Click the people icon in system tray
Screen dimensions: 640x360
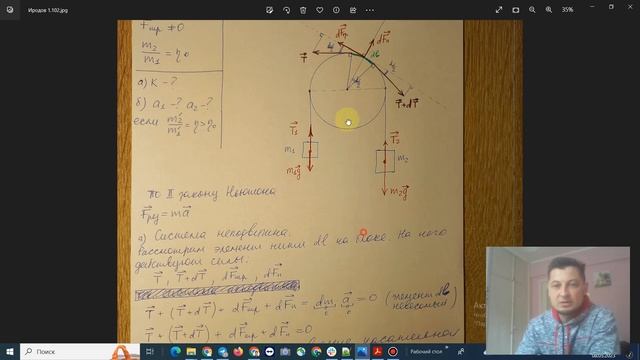[461, 351]
